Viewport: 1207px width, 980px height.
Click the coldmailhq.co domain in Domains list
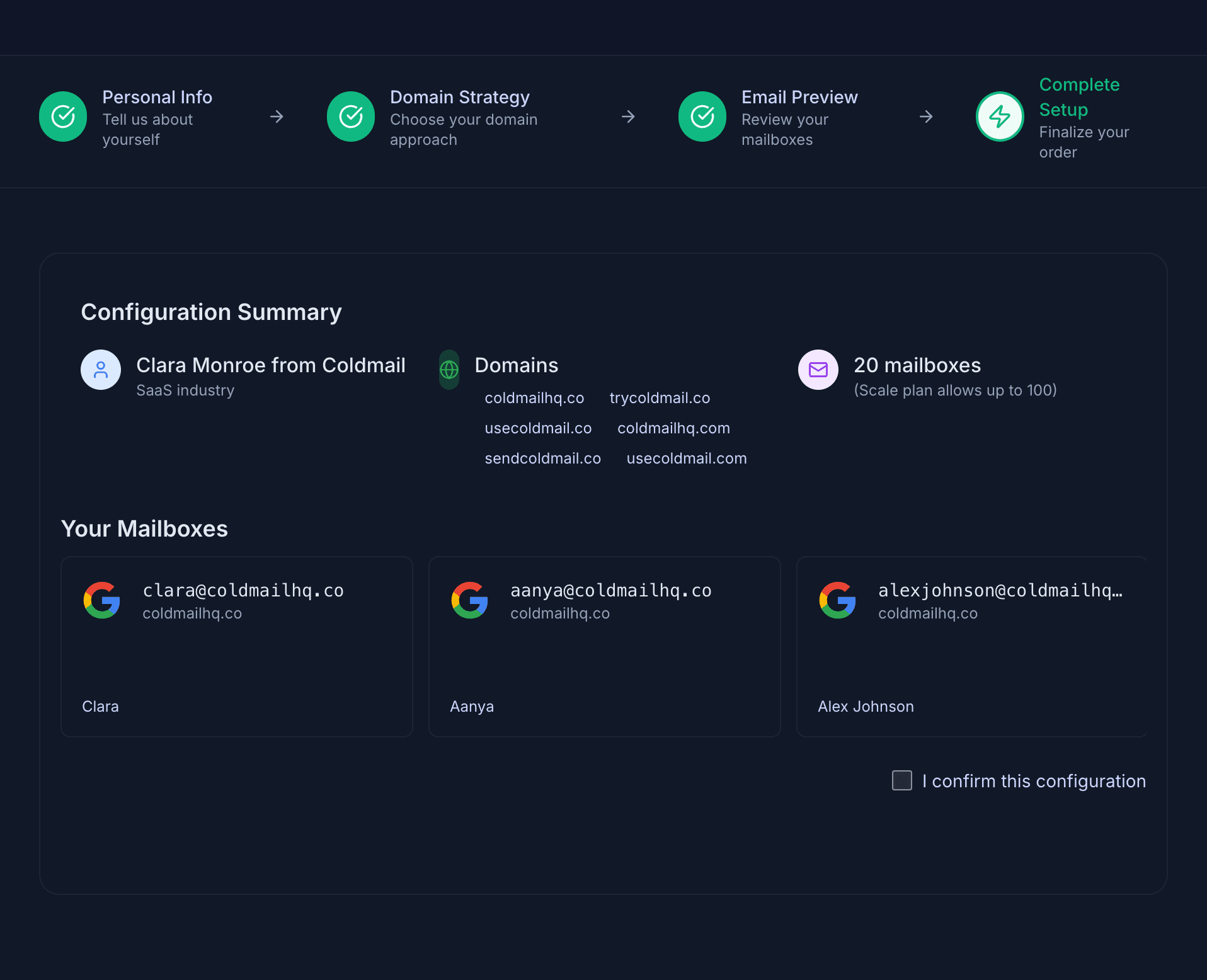pos(534,398)
